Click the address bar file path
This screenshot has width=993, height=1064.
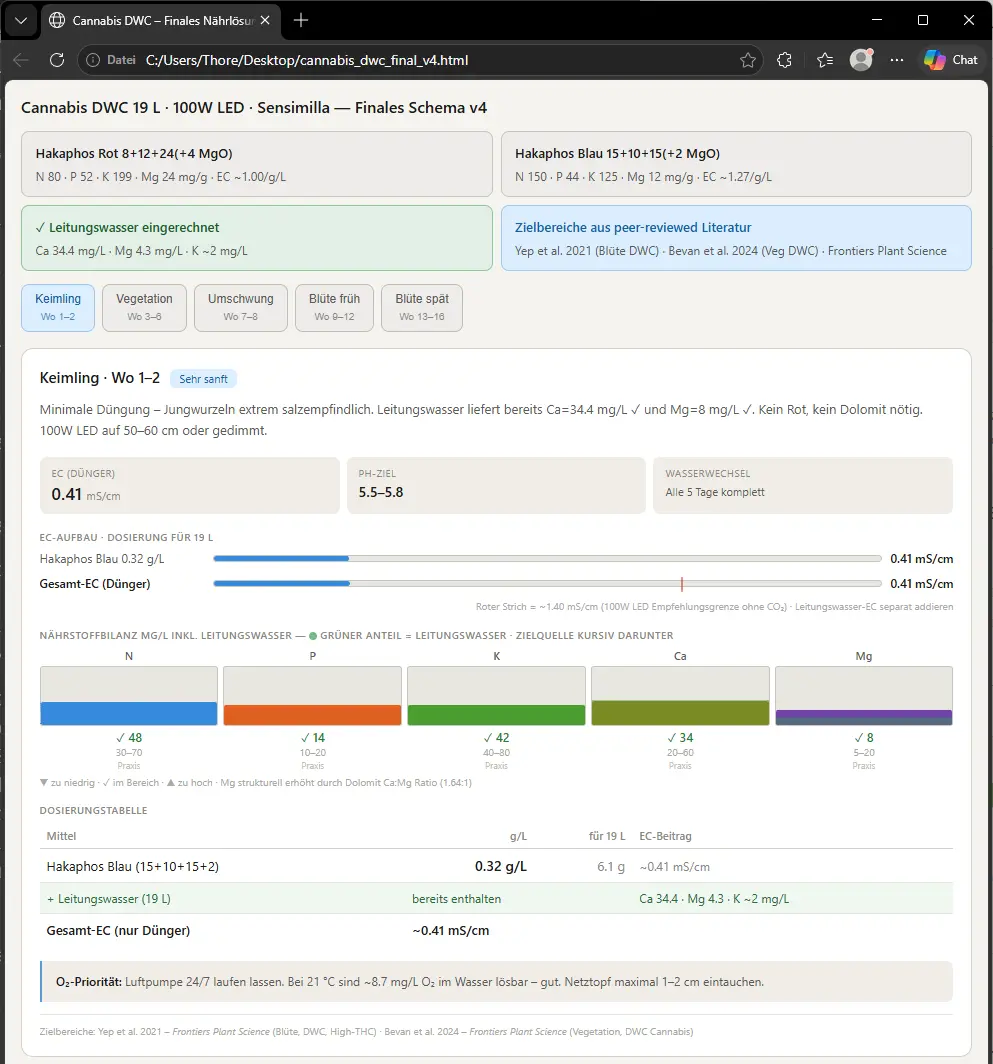click(x=307, y=60)
